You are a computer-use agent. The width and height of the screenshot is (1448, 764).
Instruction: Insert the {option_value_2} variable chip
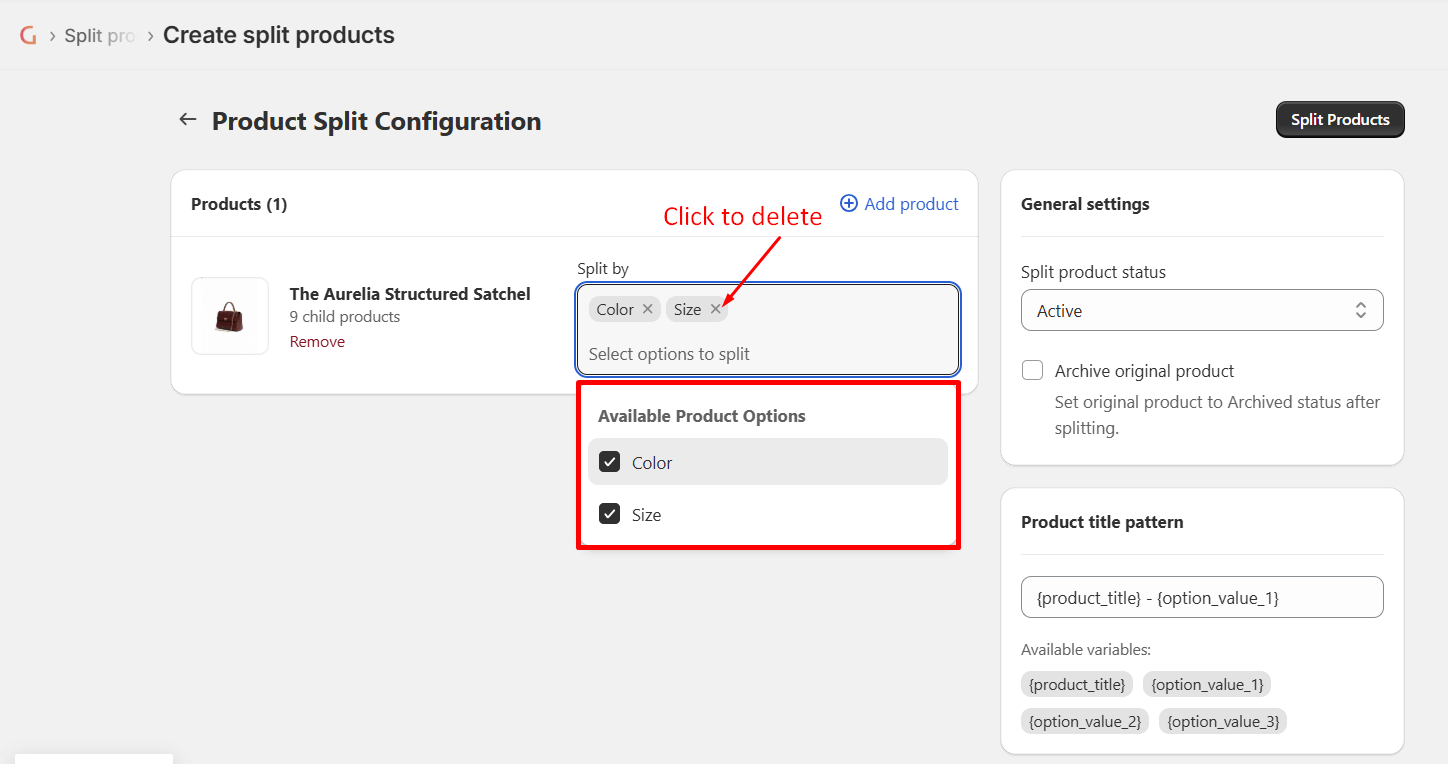pyautogui.click(x=1085, y=721)
